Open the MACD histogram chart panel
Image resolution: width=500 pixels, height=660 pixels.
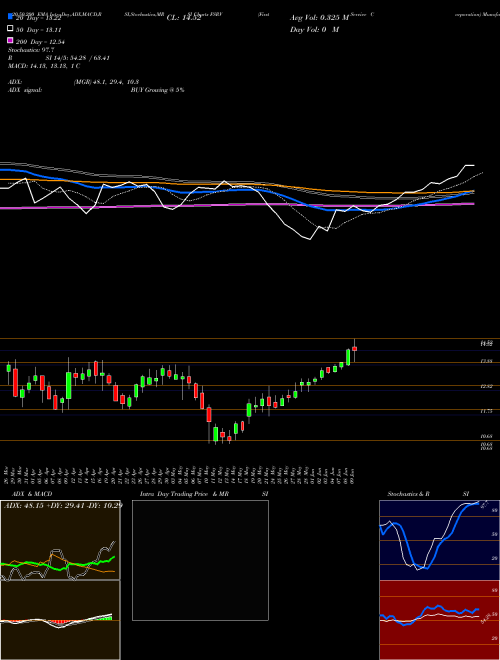(60, 620)
